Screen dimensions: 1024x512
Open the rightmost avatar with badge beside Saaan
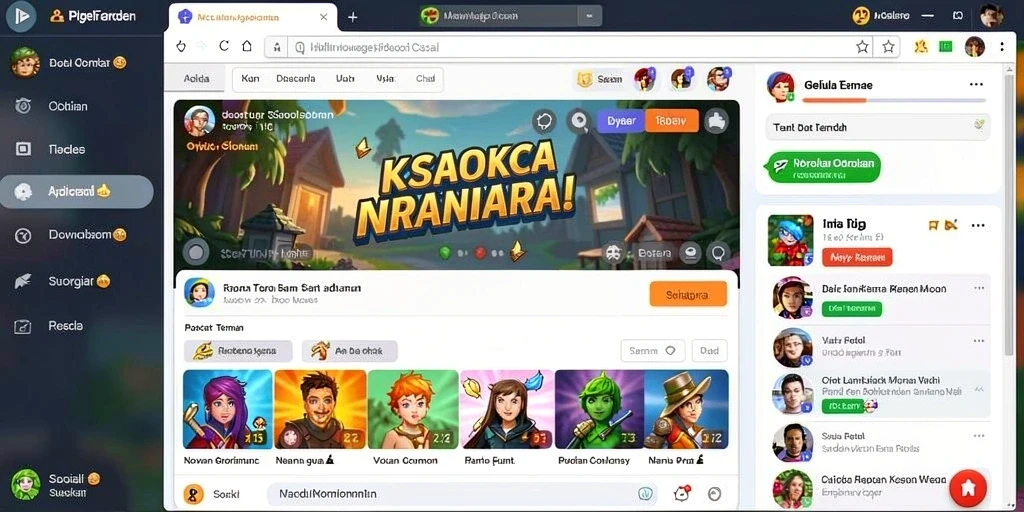point(718,79)
